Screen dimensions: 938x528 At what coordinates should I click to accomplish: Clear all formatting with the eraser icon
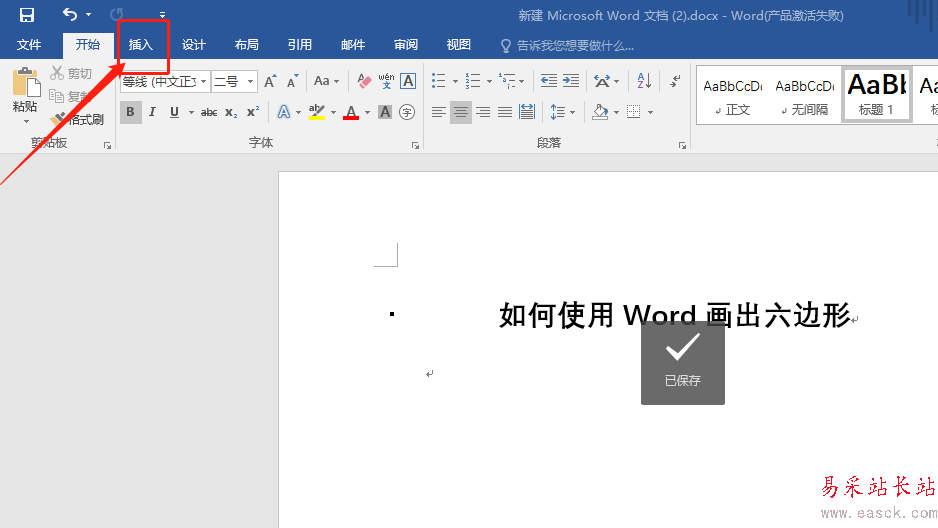pyautogui.click(x=364, y=81)
